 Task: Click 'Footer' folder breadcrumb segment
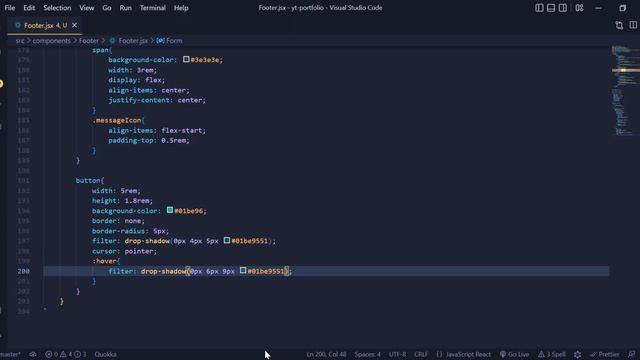pos(89,41)
